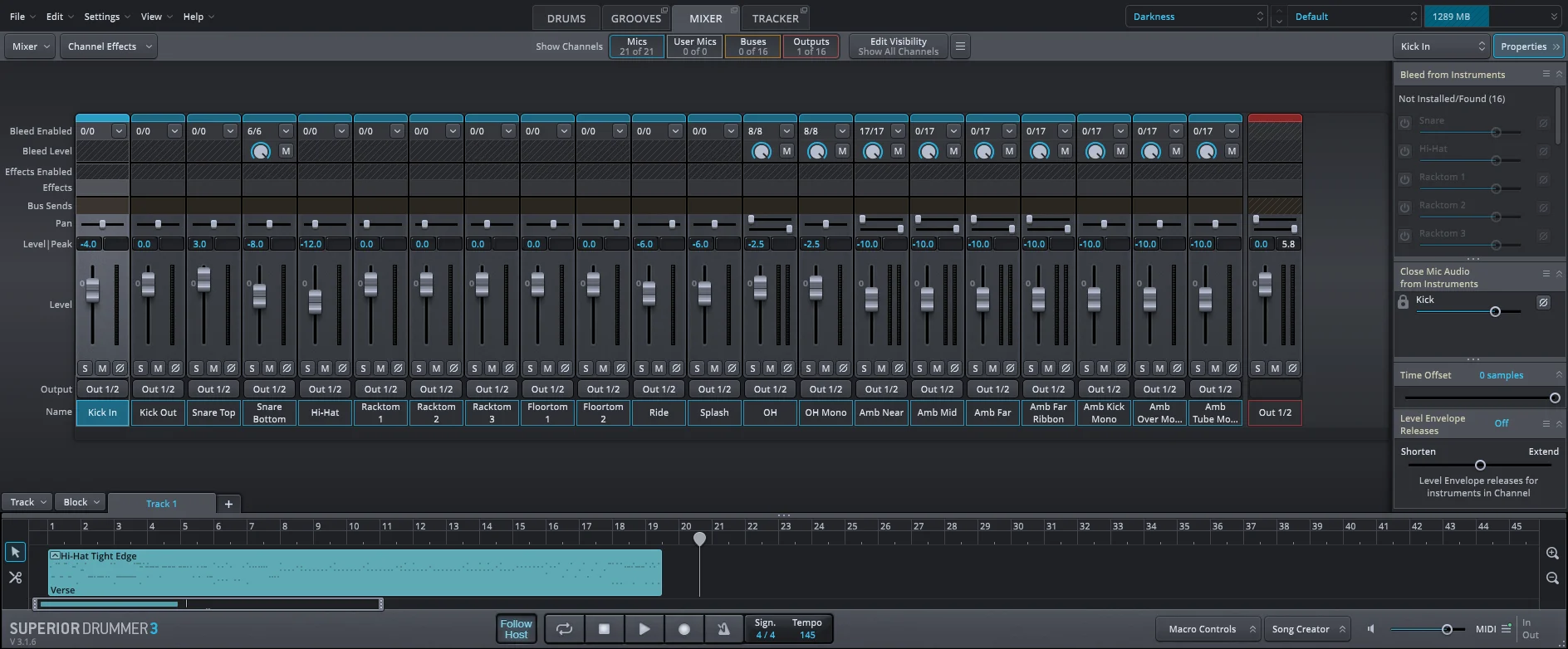Switch to the DRUMS tab
This screenshot has height=649, width=1568.
[x=566, y=17]
